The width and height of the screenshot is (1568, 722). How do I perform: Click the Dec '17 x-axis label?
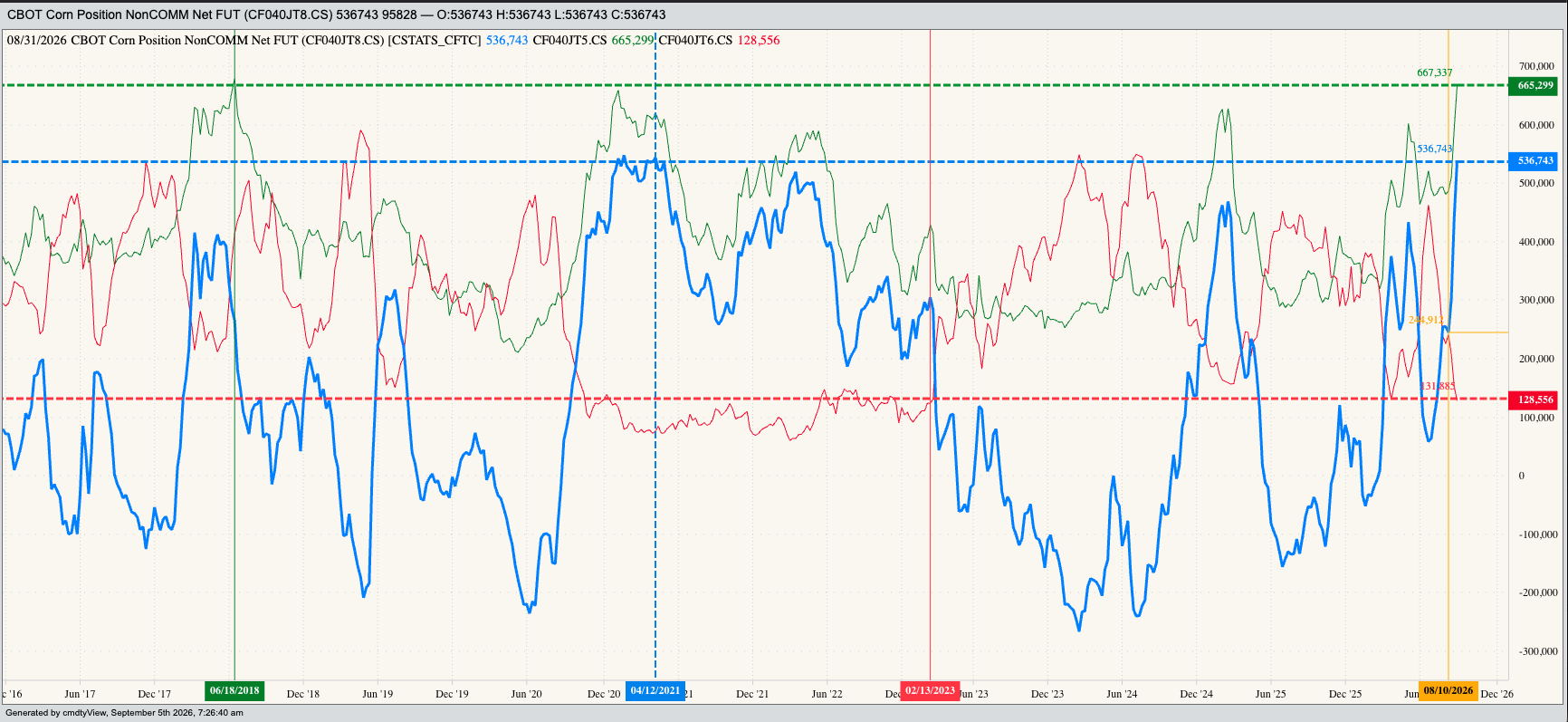pos(154,694)
